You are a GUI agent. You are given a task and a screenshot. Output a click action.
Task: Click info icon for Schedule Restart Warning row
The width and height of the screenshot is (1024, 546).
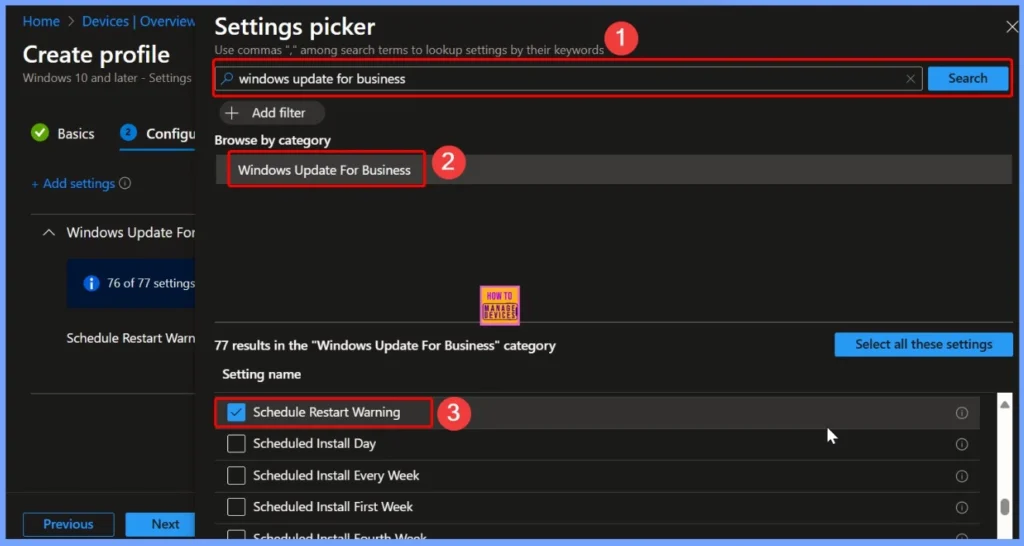(x=961, y=412)
